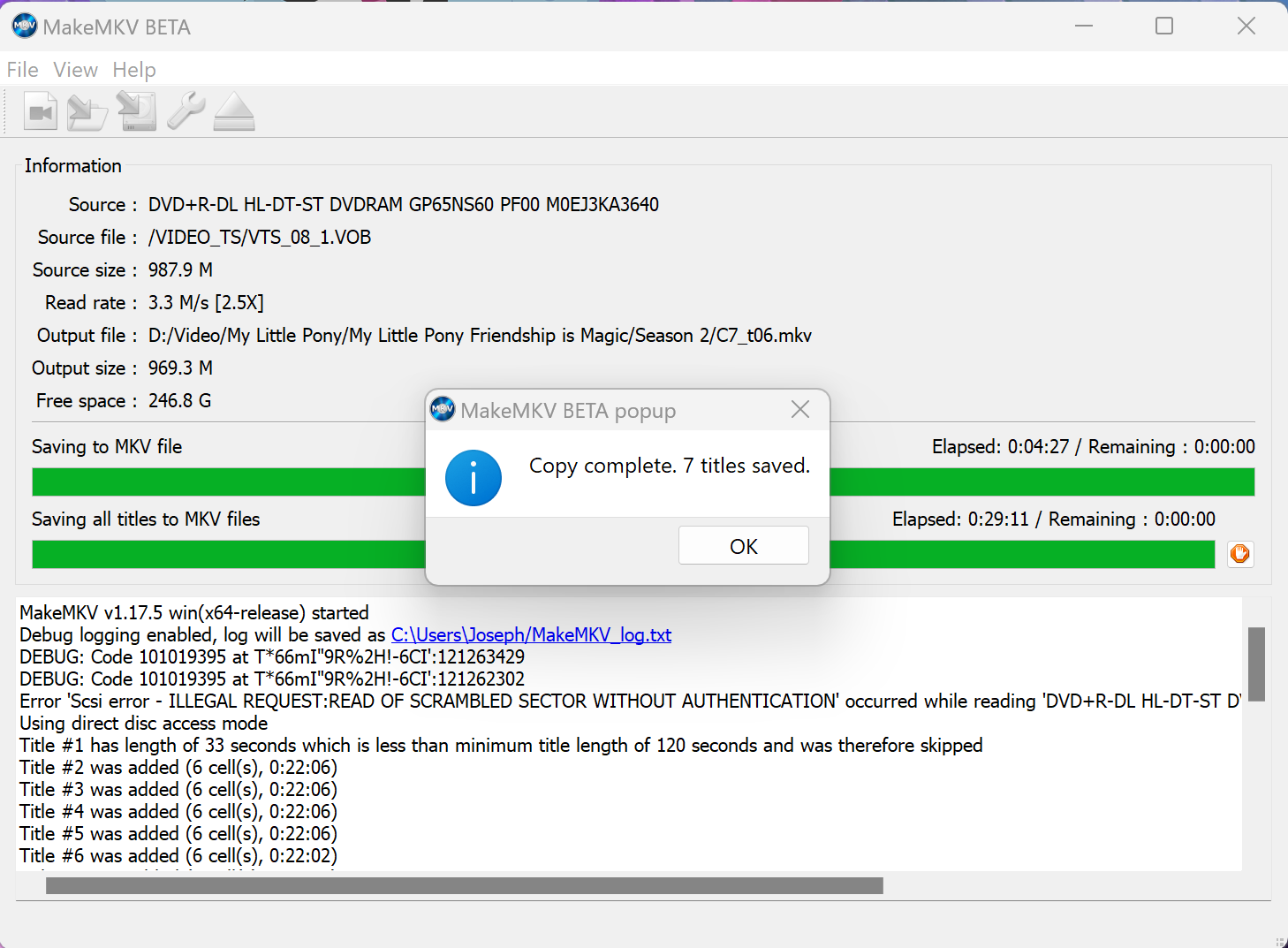Click the 'MakeMKV v1.17.5 started' log line

[x=194, y=612]
